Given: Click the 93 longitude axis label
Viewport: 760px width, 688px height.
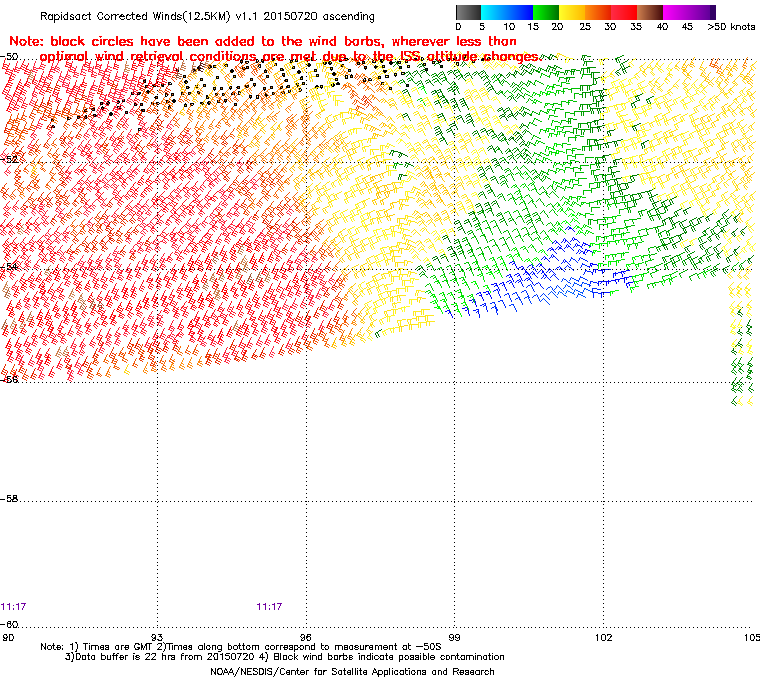Looking at the screenshot, I should pyautogui.click(x=157, y=637).
